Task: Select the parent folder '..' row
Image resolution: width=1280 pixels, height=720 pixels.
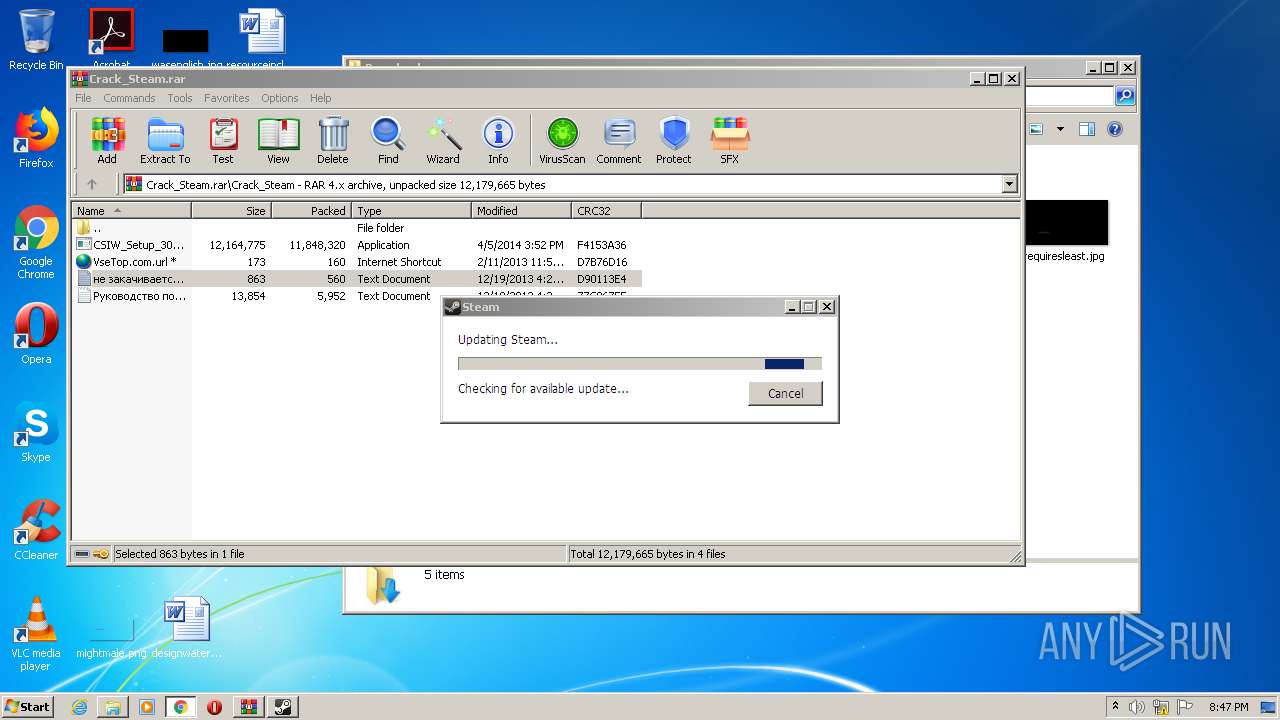Action: [x=357, y=228]
